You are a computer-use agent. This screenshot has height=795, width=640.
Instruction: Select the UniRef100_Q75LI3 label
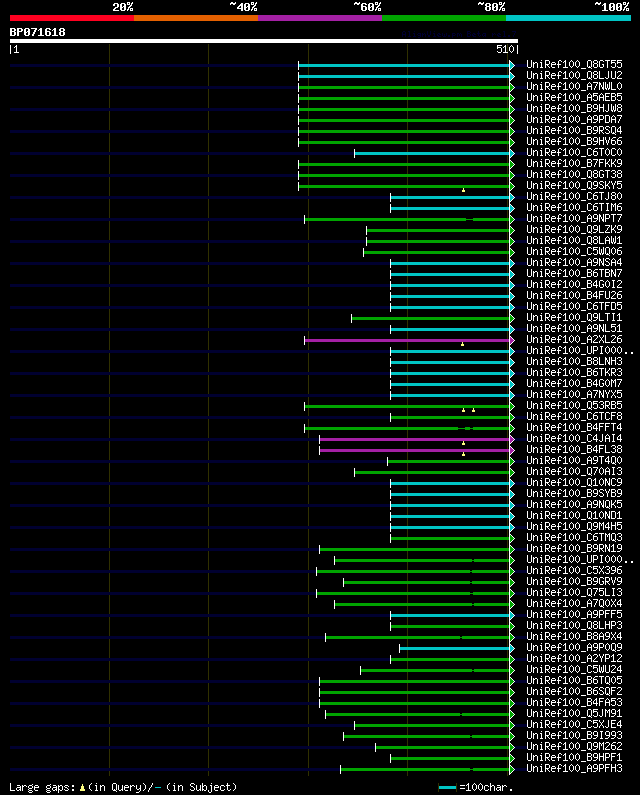click(x=574, y=593)
